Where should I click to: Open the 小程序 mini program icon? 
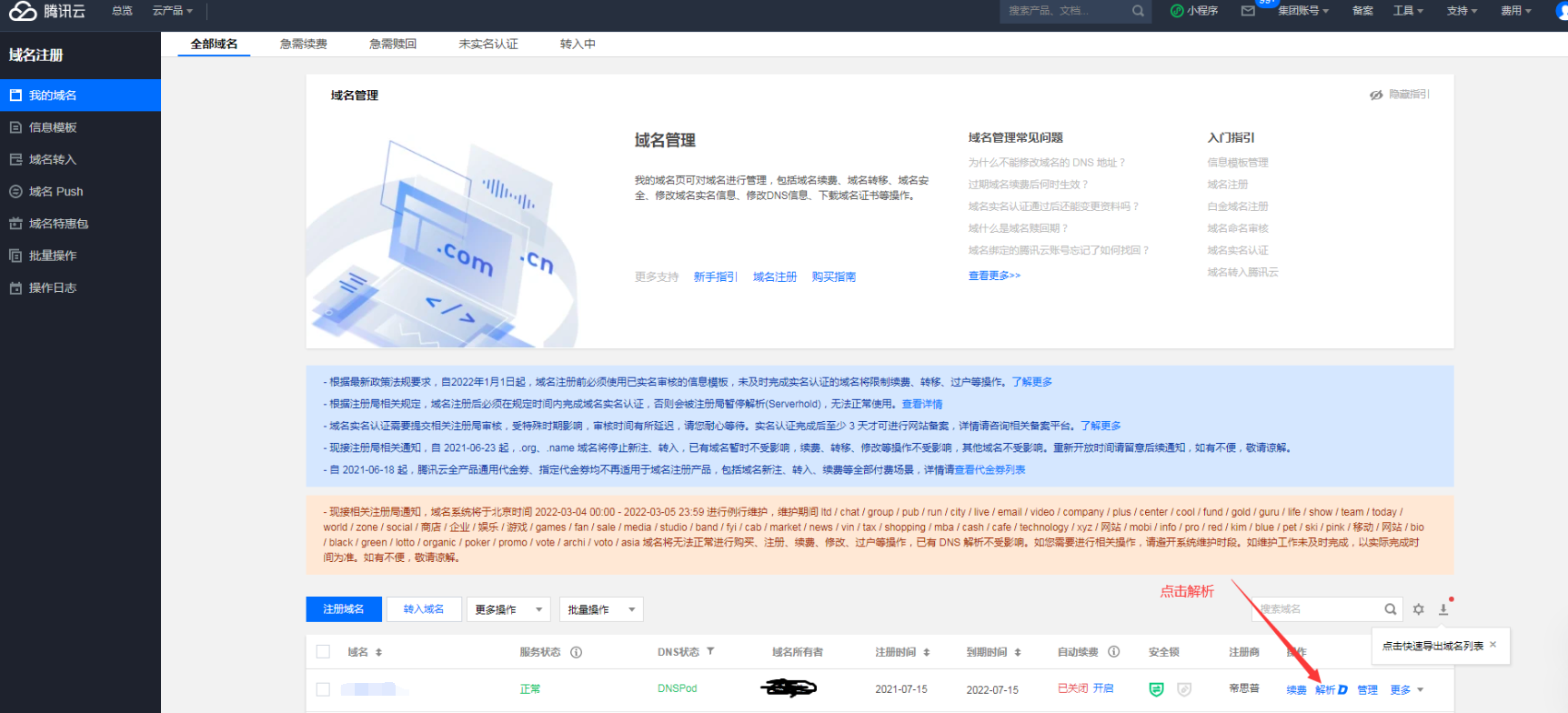(1177, 11)
